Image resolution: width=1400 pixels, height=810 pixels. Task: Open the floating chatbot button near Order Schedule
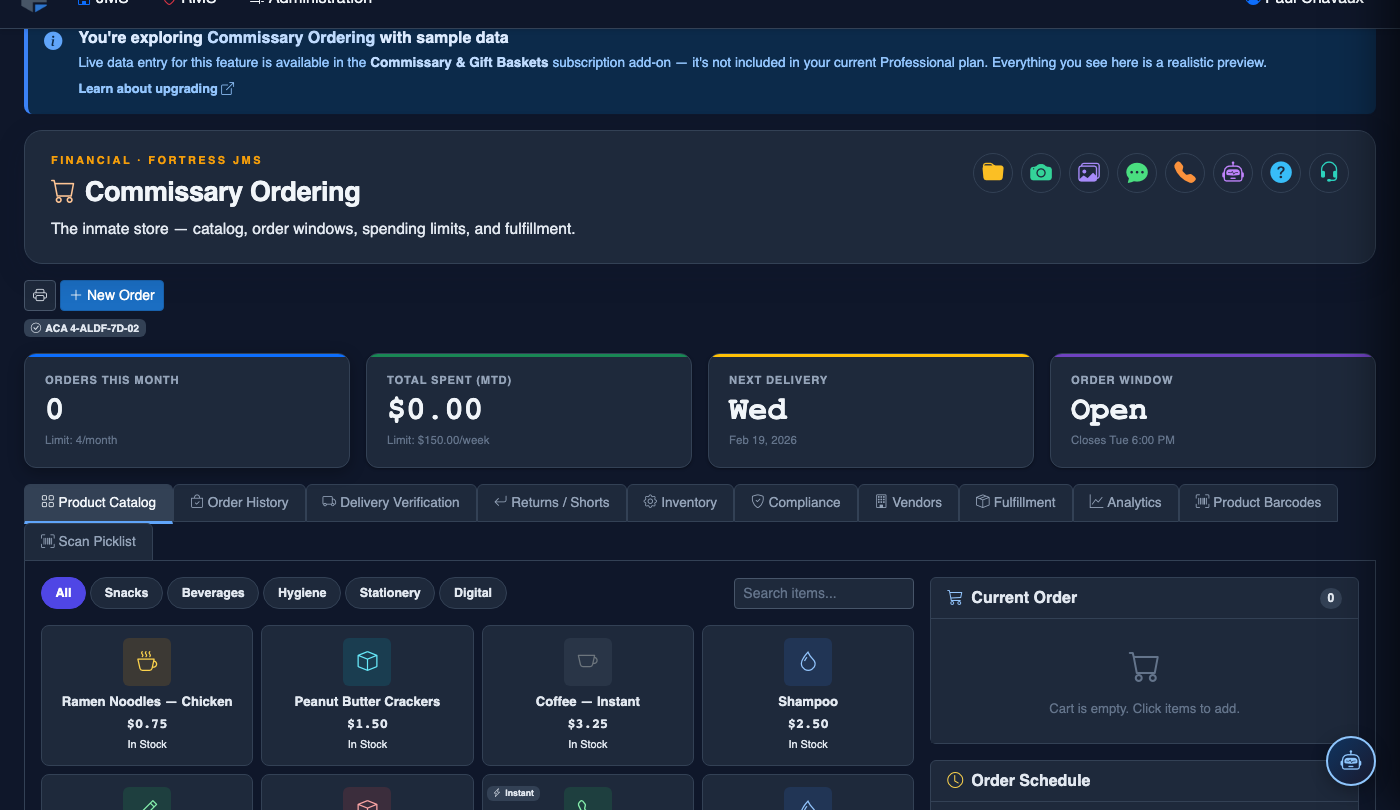tap(1351, 761)
